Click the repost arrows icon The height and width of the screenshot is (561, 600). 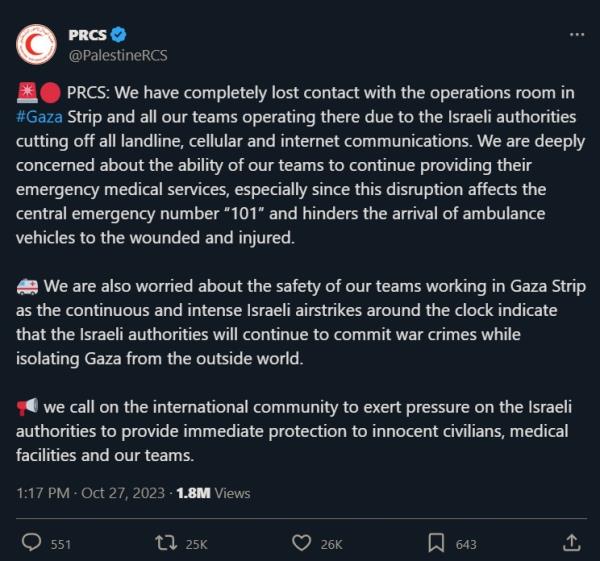click(x=167, y=543)
